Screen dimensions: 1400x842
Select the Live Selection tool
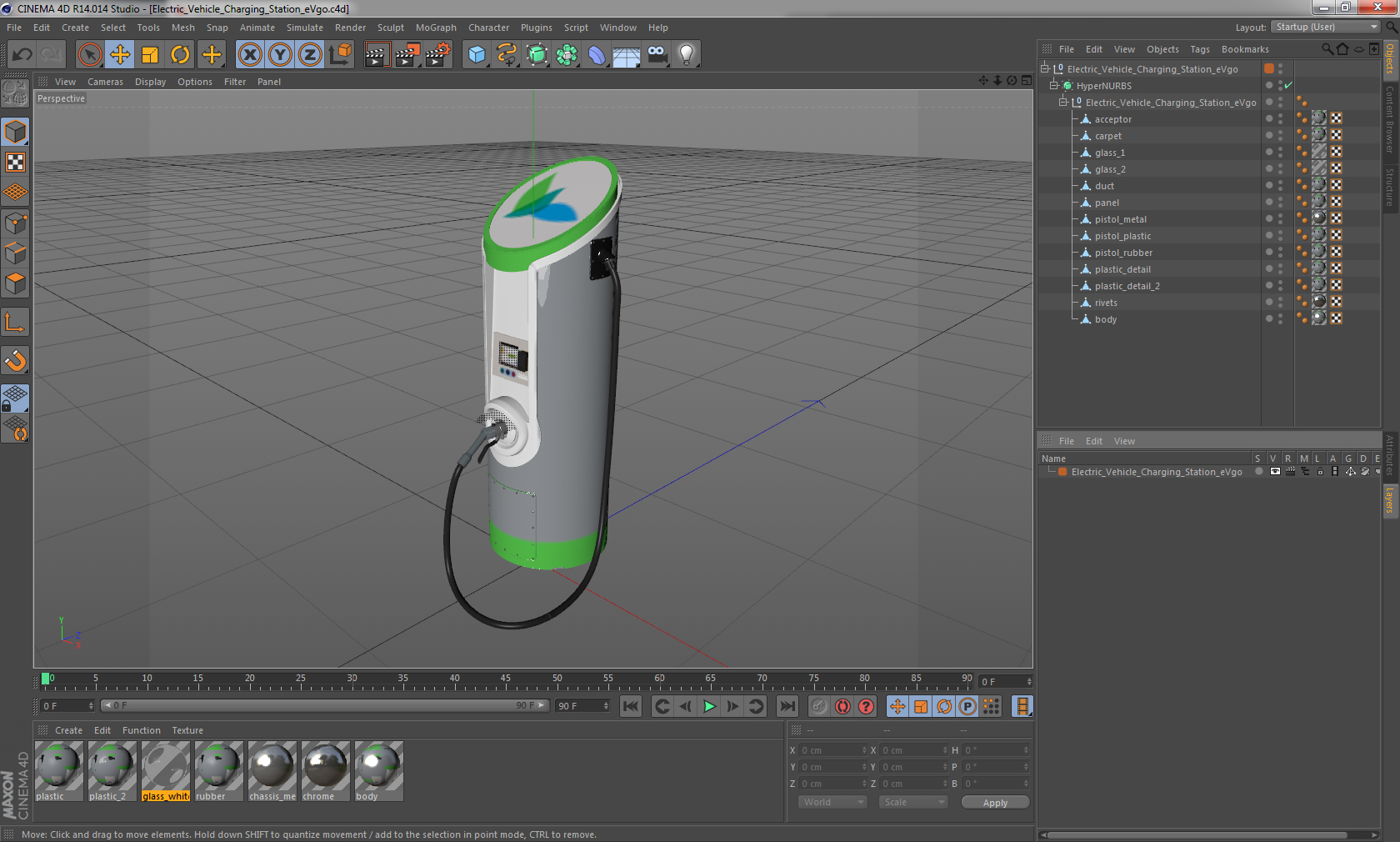[89, 55]
